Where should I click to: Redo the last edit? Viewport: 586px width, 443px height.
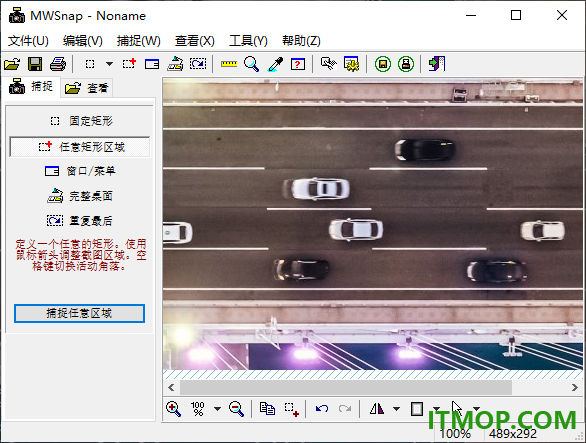(345, 409)
